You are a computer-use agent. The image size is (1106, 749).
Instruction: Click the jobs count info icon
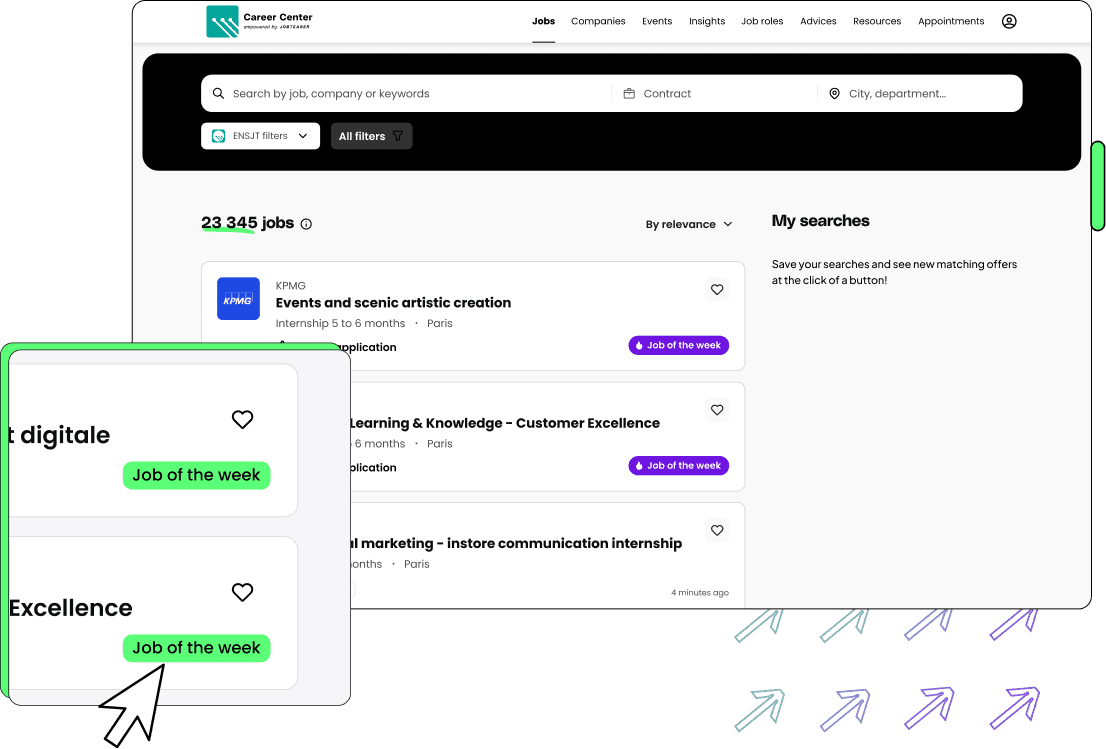pos(306,224)
